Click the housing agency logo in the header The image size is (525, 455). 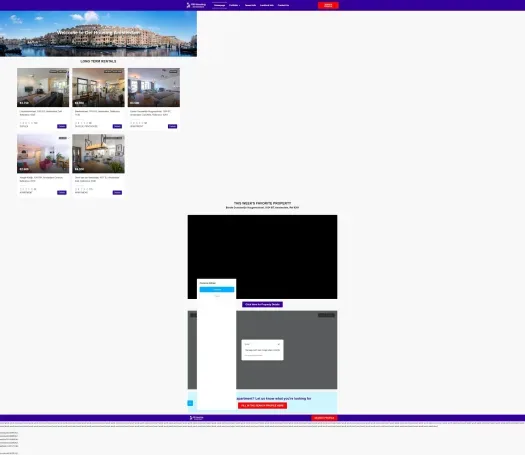click(196, 5)
